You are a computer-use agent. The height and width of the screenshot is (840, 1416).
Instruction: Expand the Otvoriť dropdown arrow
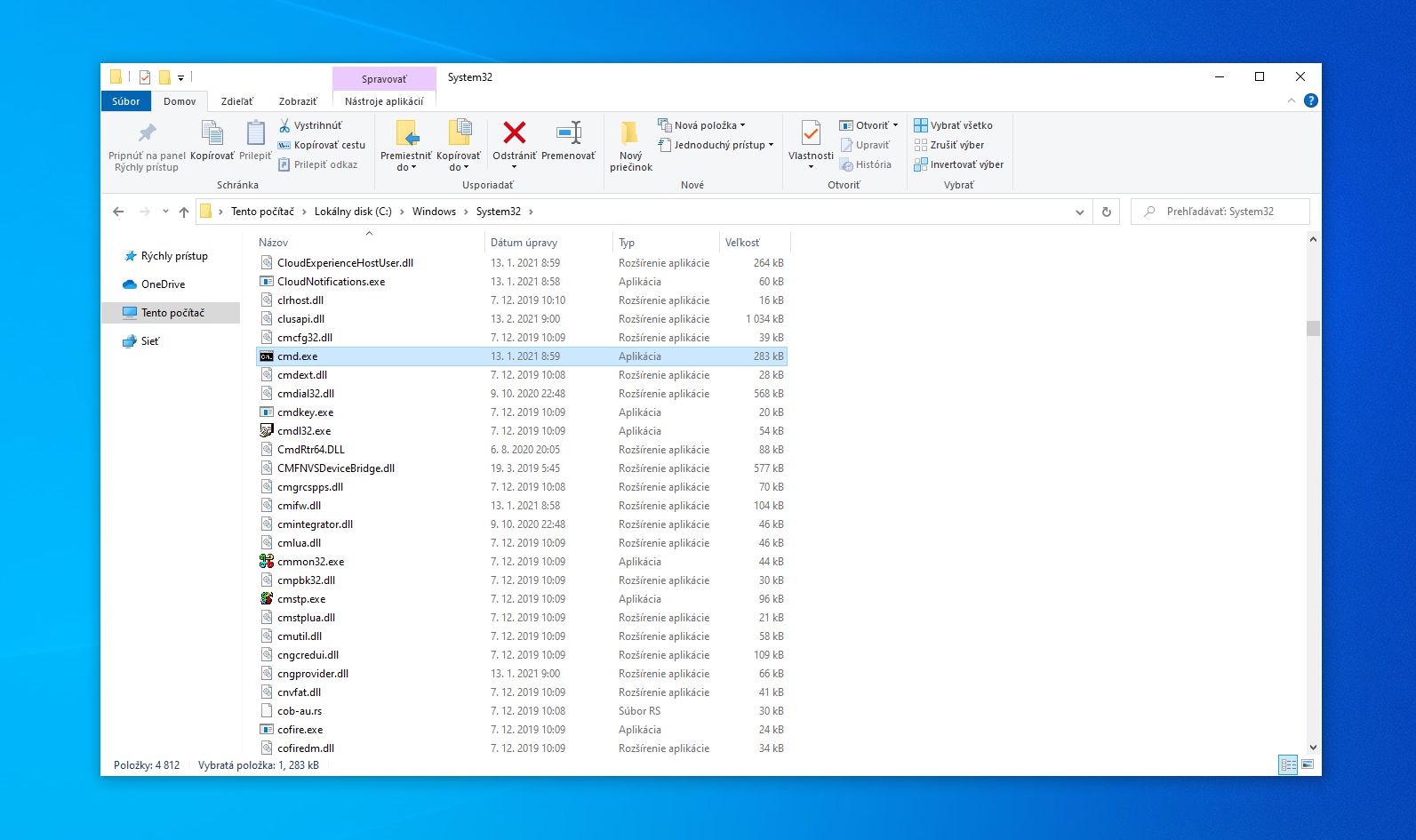click(896, 125)
